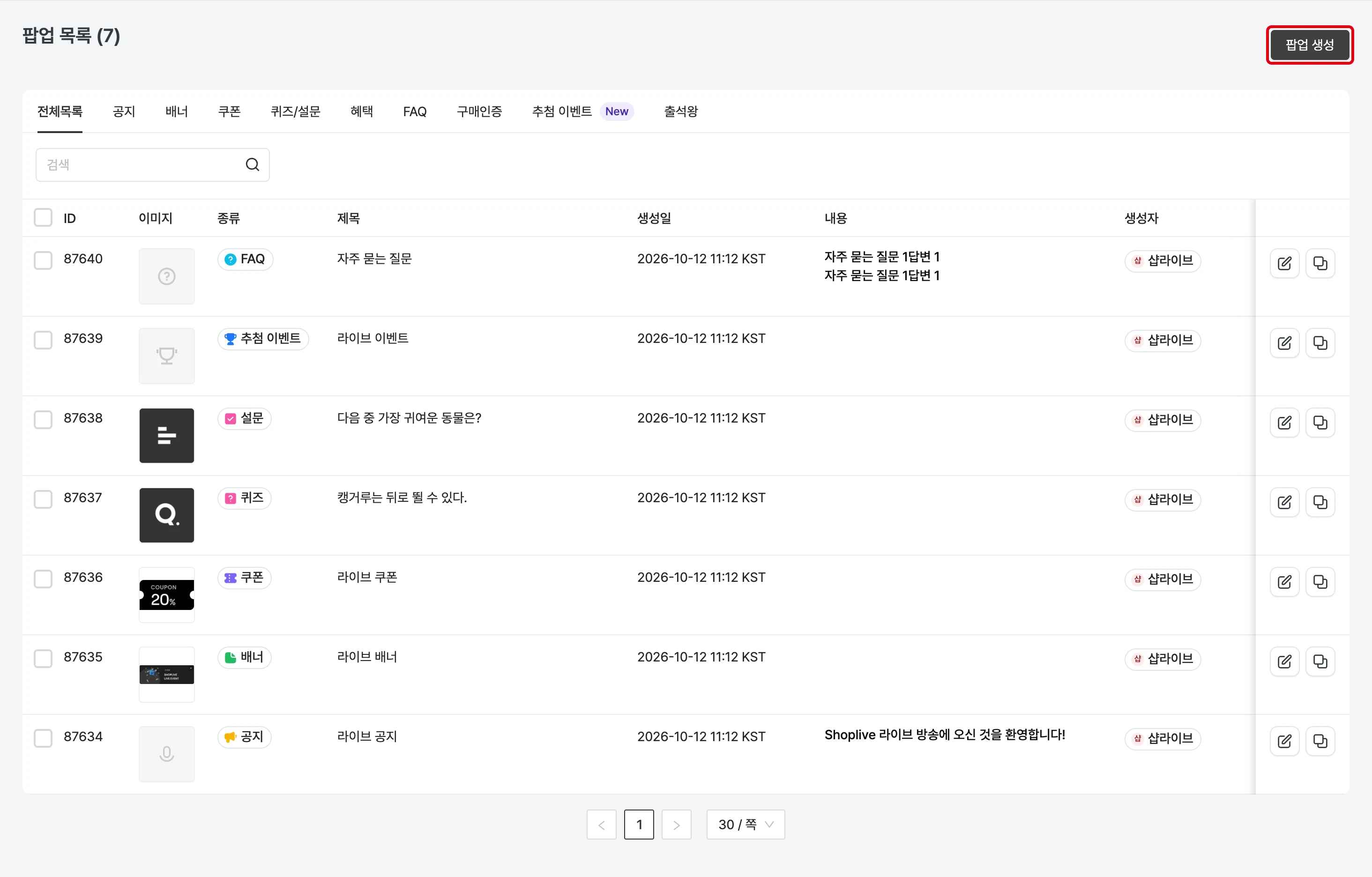The height and width of the screenshot is (877, 1372).
Task: Open the 배너 tab
Action: point(177,111)
